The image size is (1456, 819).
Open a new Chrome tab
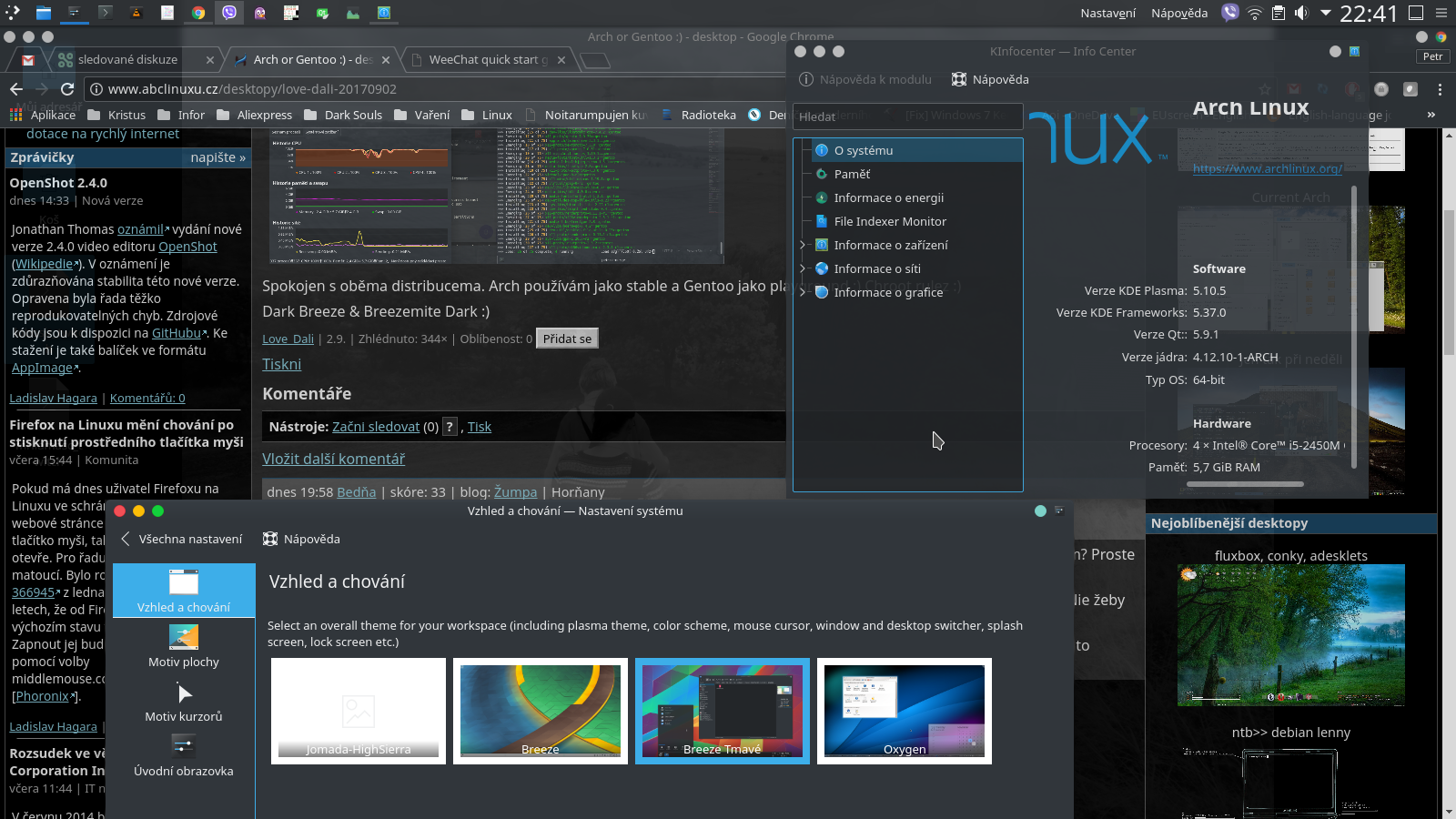[x=595, y=60]
